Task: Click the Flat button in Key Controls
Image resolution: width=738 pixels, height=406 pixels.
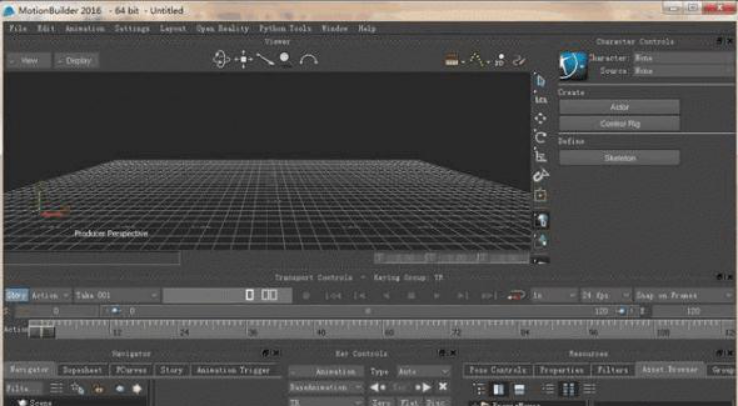Action: [409, 402]
